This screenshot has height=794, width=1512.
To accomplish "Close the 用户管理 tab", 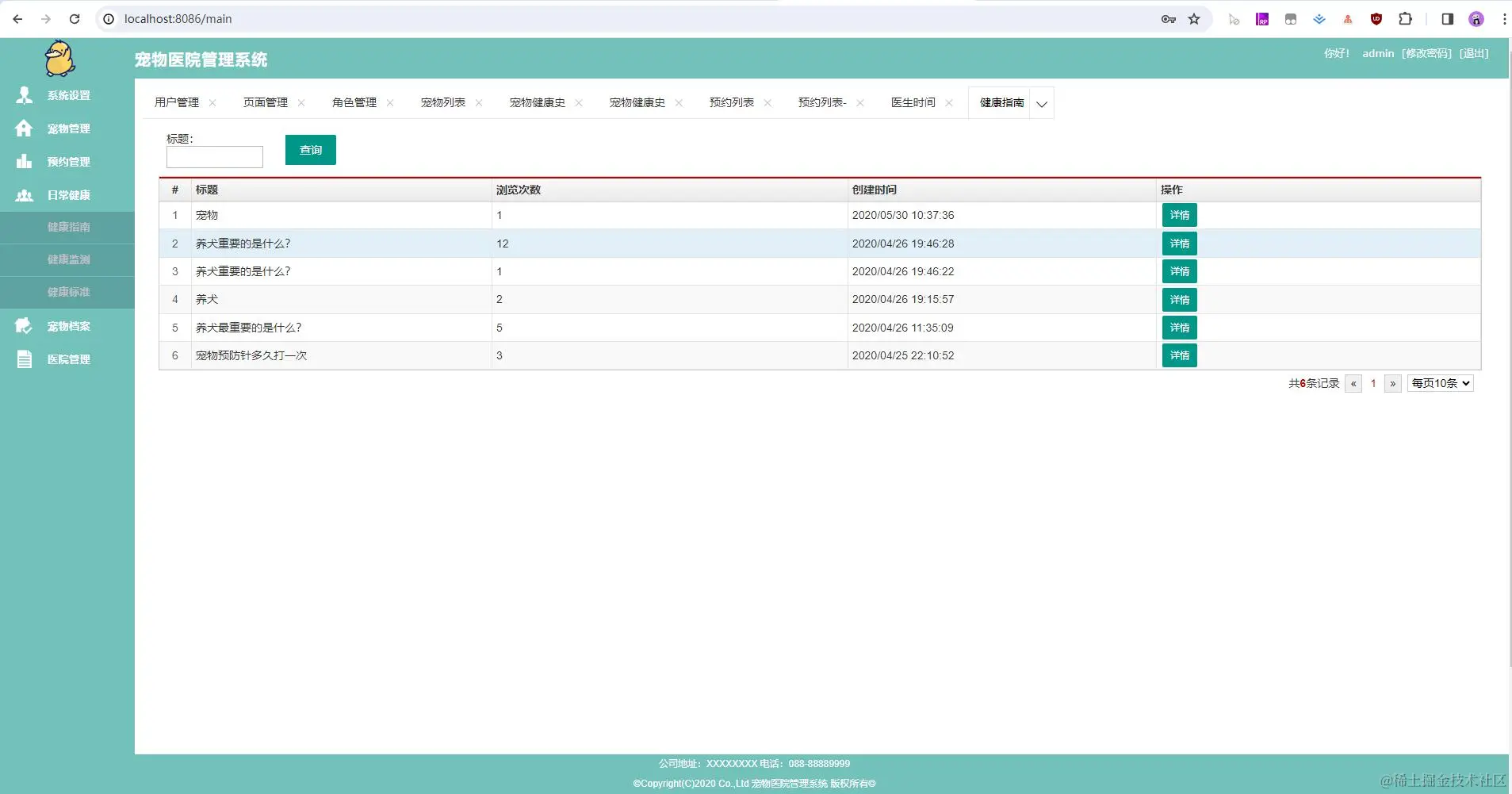I will (x=212, y=103).
